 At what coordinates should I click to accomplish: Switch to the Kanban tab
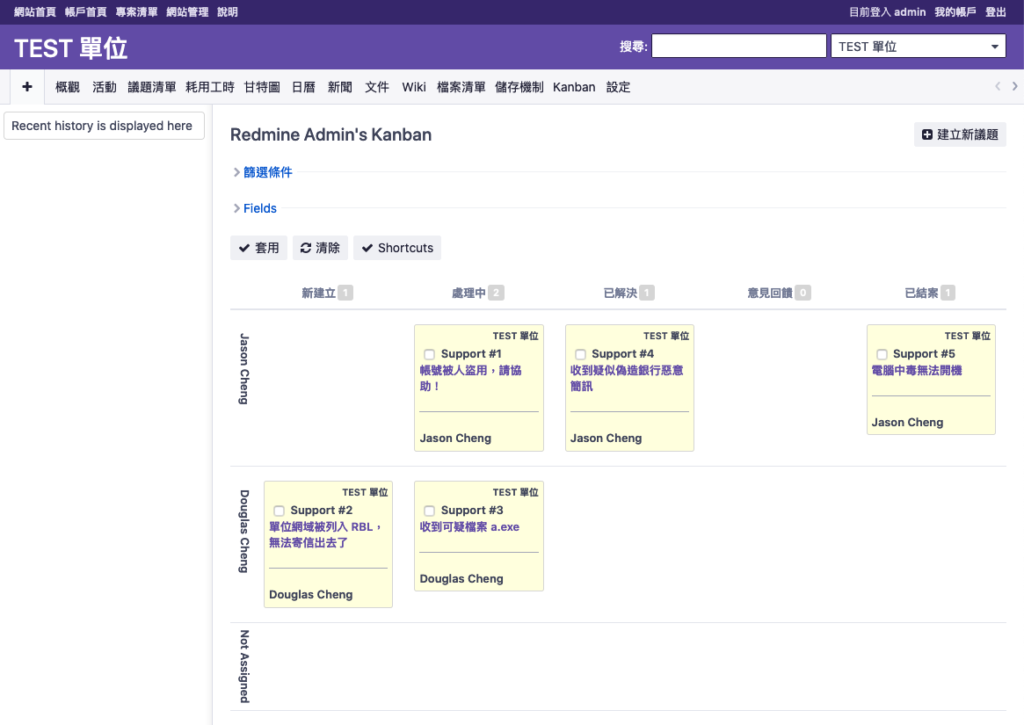pyautogui.click(x=574, y=87)
